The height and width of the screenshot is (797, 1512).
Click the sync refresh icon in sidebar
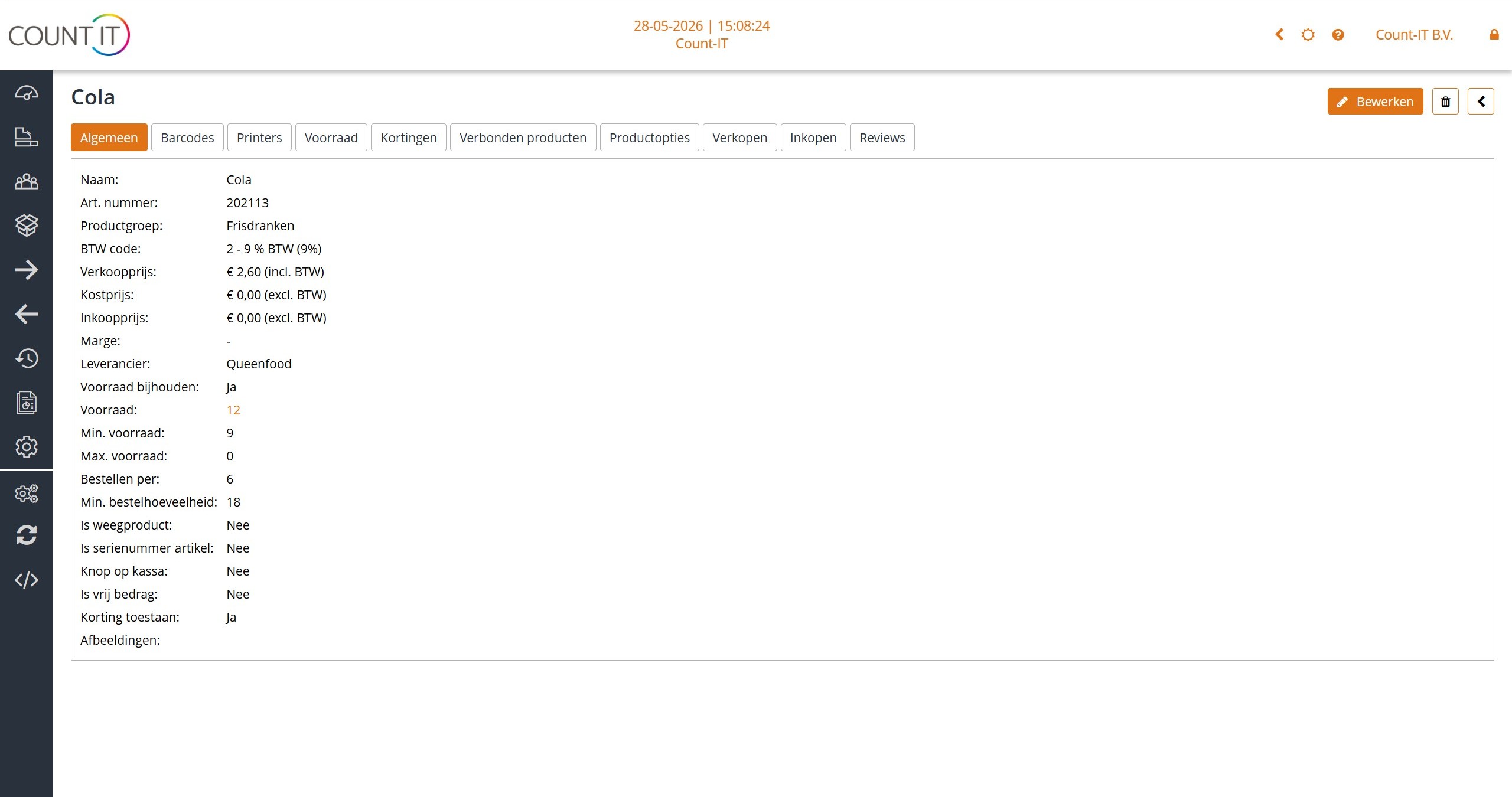pyautogui.click(x=27, y=535)
